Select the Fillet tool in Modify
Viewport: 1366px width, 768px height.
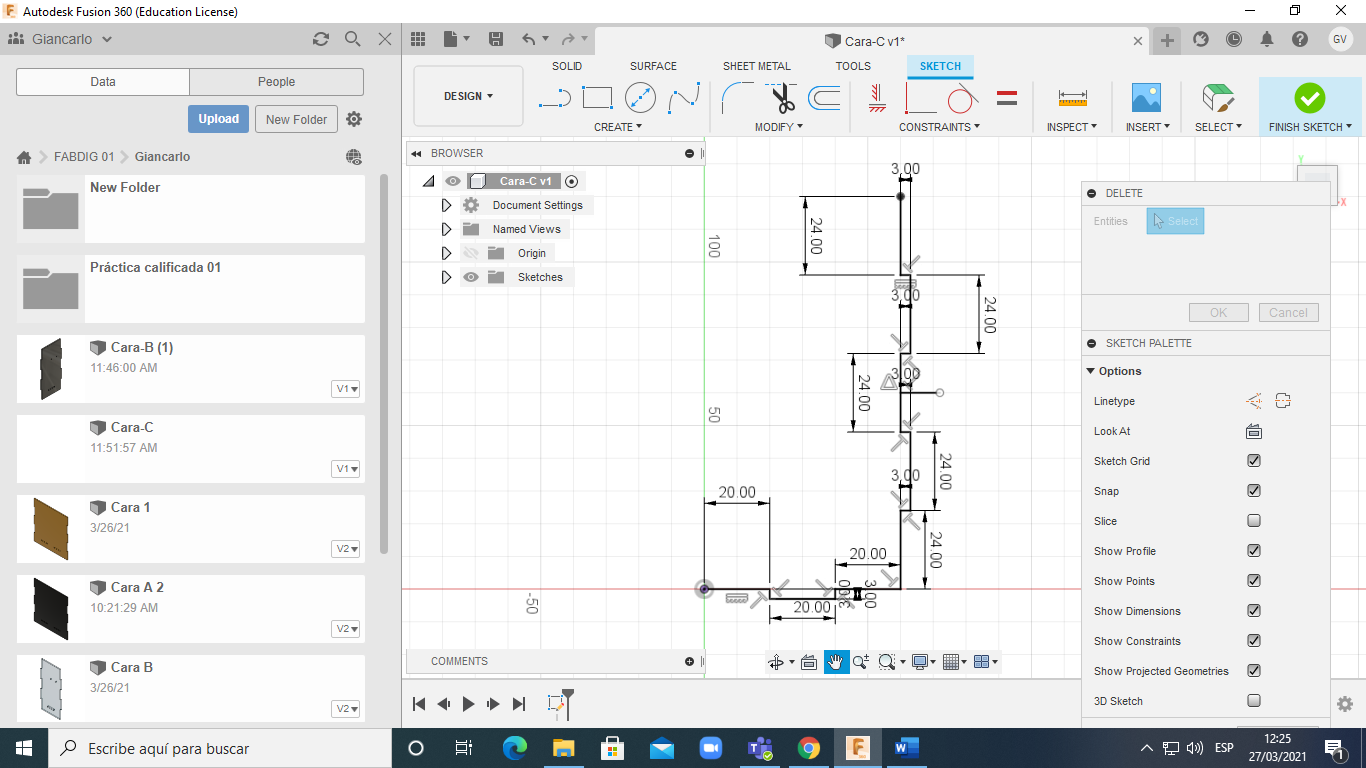(738, 98)
